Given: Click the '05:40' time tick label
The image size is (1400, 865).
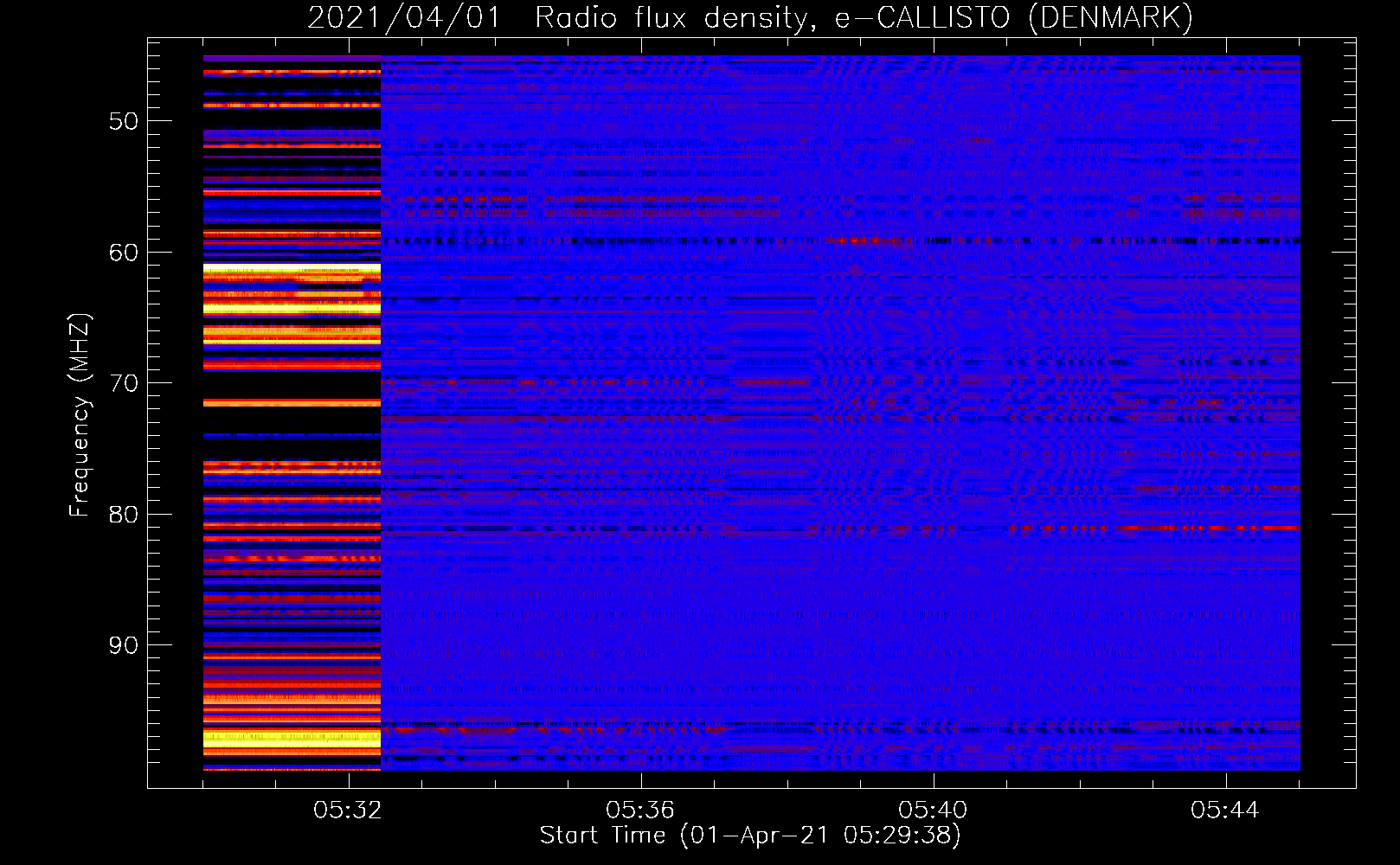Looking at the screenshot, I should click(x=933, y=811).
